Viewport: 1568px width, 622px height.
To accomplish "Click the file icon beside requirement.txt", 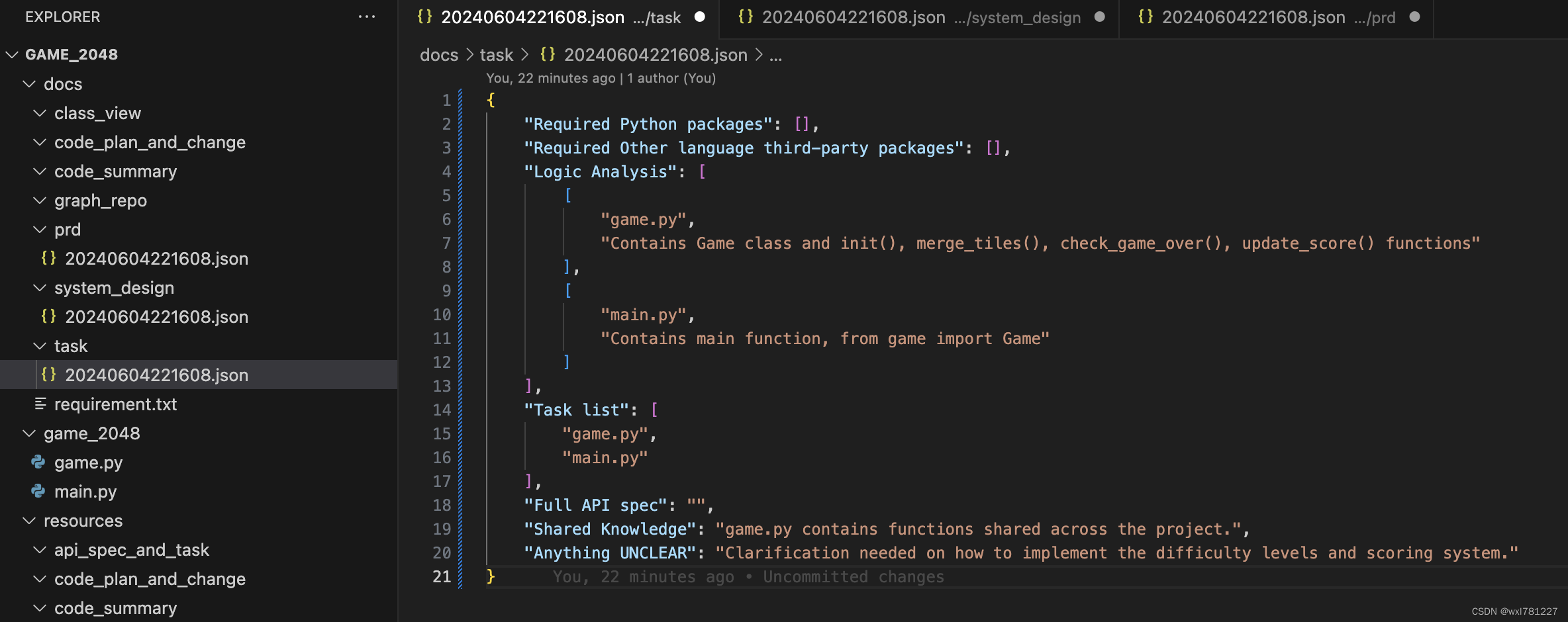I will (x=40, y=404).
